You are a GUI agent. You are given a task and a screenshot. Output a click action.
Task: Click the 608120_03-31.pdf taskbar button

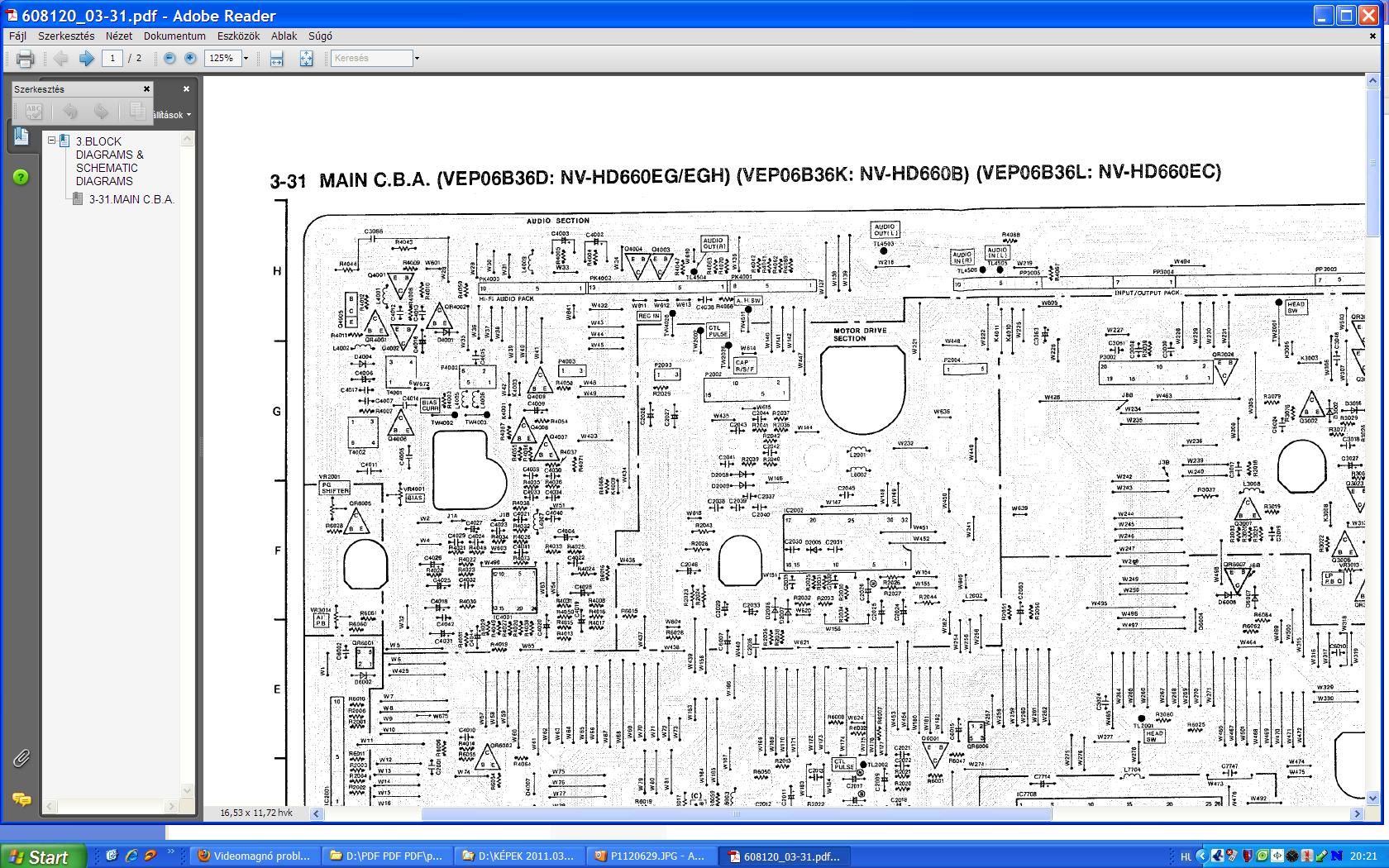point(784,856)
